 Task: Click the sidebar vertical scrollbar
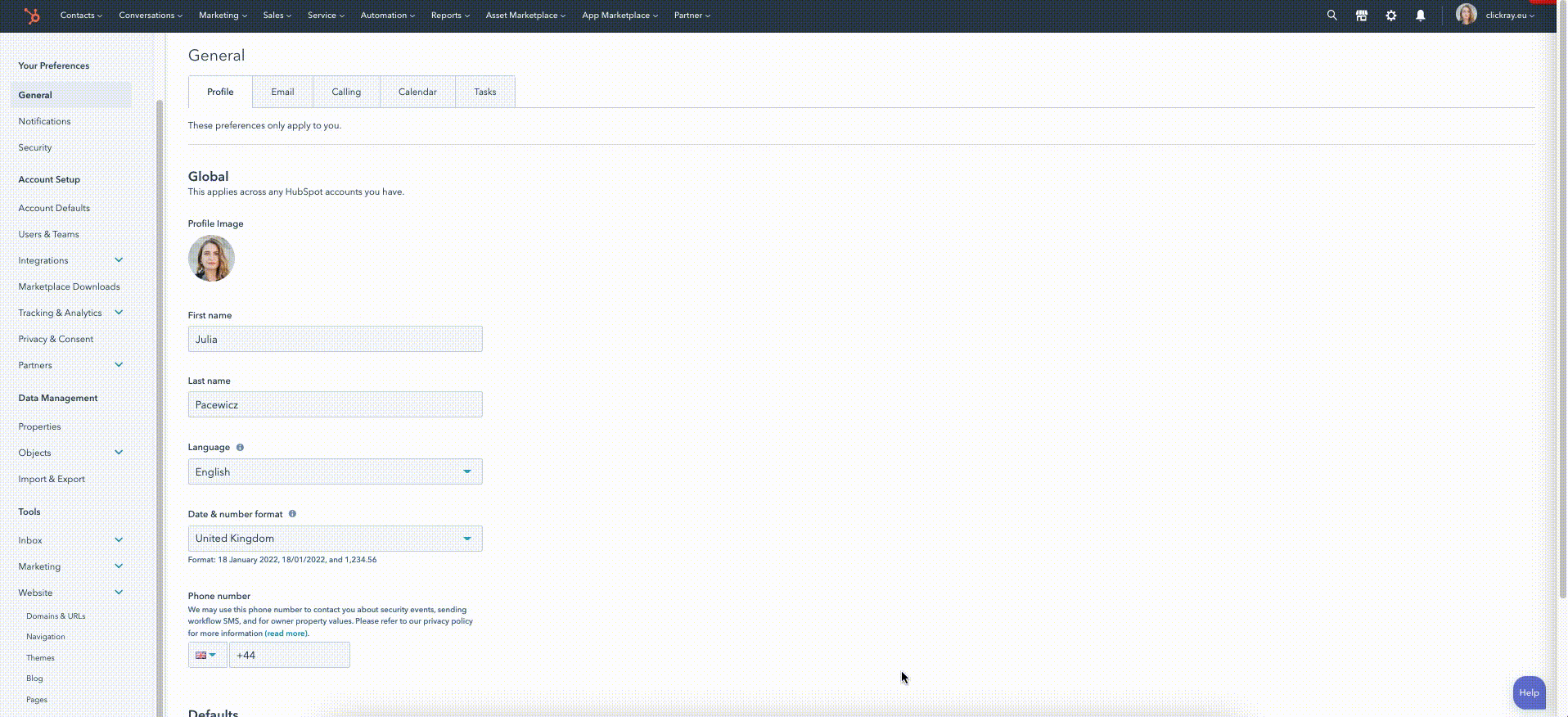click(x=160, y=408)
